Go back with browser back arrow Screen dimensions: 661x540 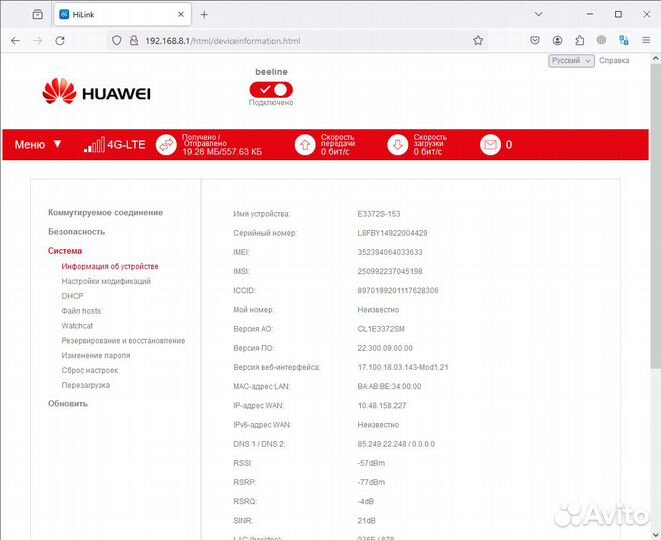(16, 40)
